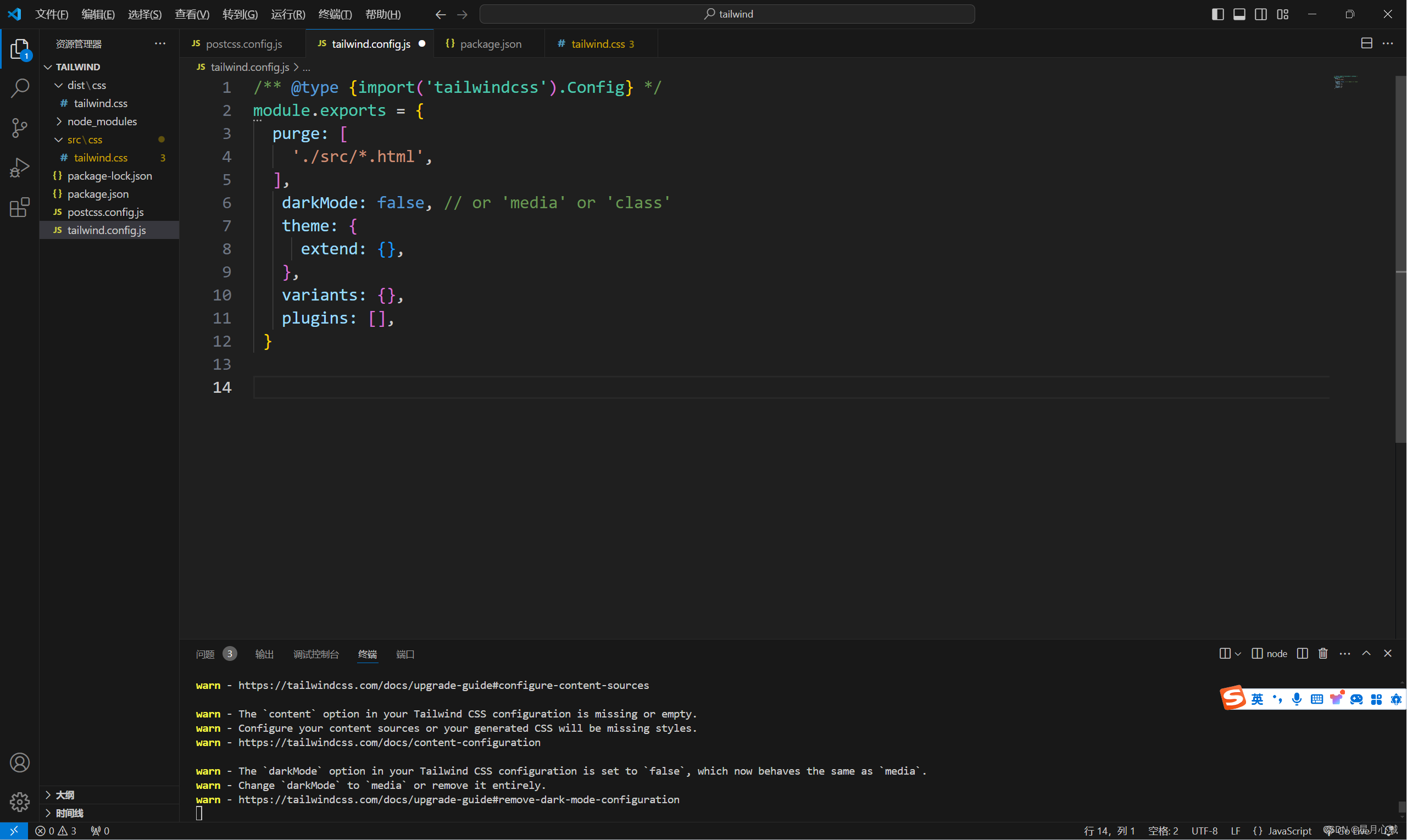Kill terminal with trash icon
This screenshot has width=1407, height=840.
[x=1323, y=654]
